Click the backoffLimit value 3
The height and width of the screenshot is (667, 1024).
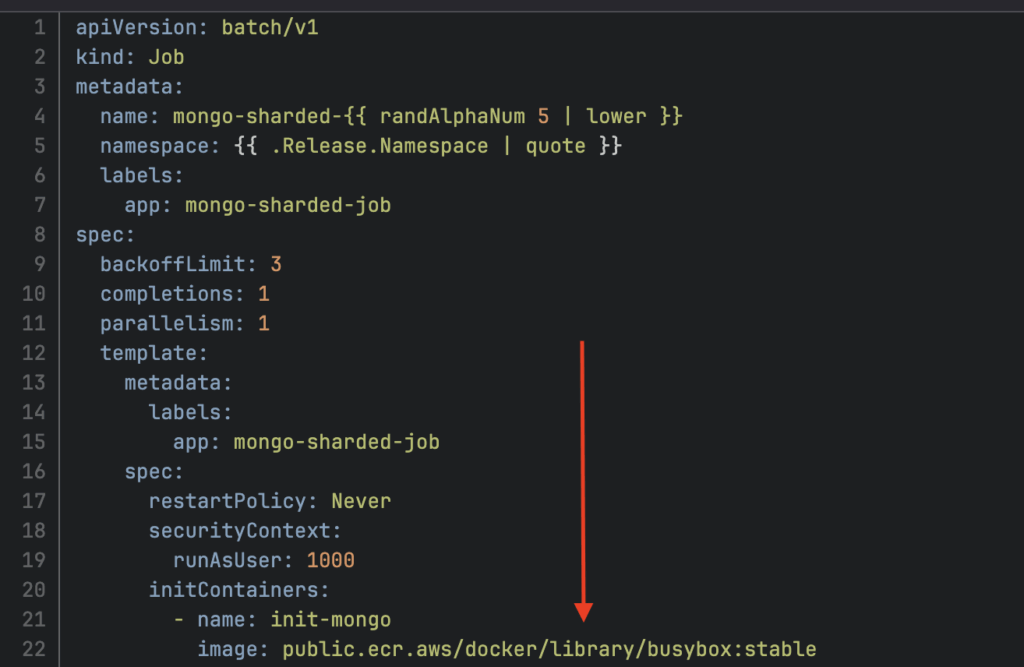click(x=276, y=265)
